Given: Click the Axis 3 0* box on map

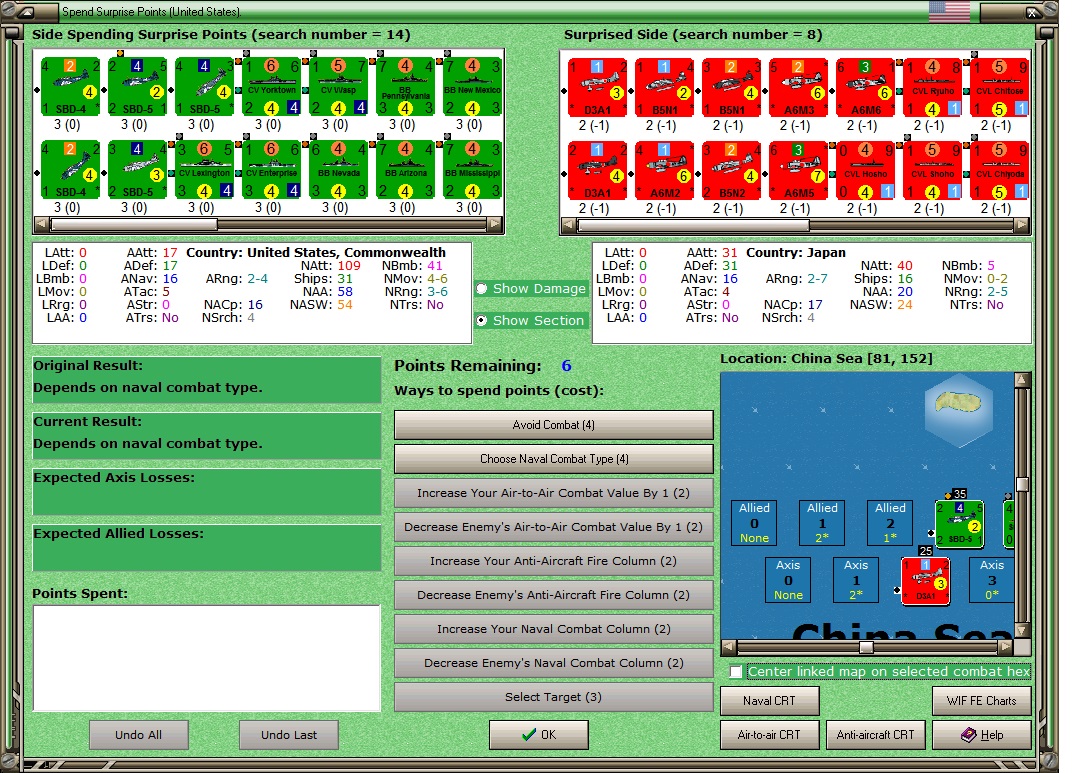Looking at the screenshot, I should tap(991, 580).
